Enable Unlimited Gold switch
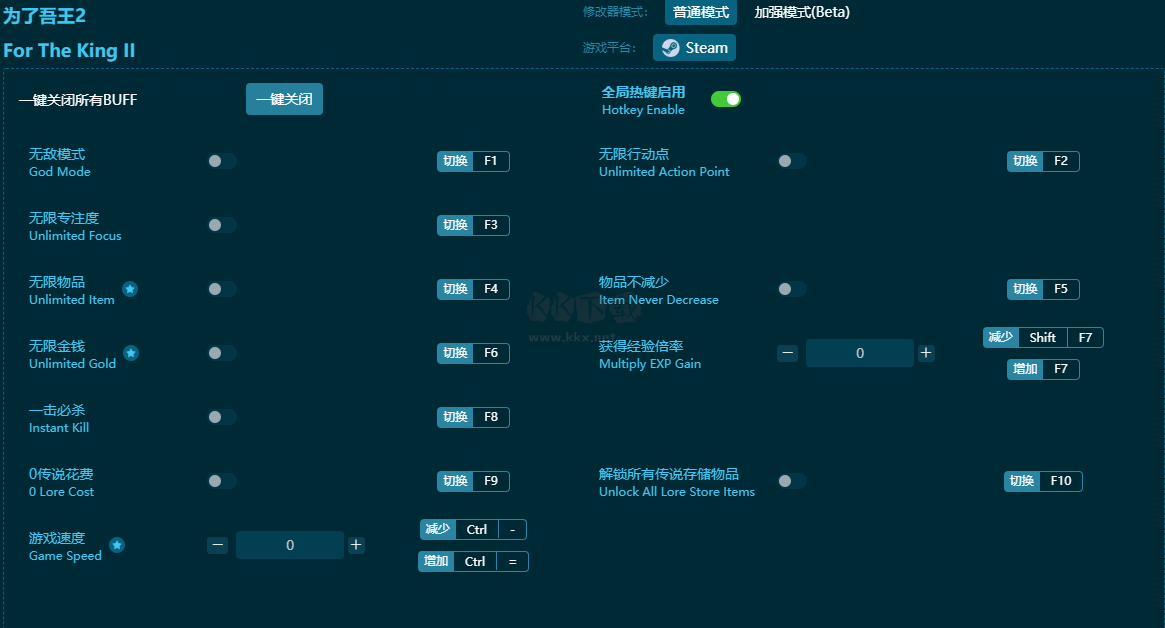The height and width of the screenshot is (628, 1165). [x=221, y=353]
